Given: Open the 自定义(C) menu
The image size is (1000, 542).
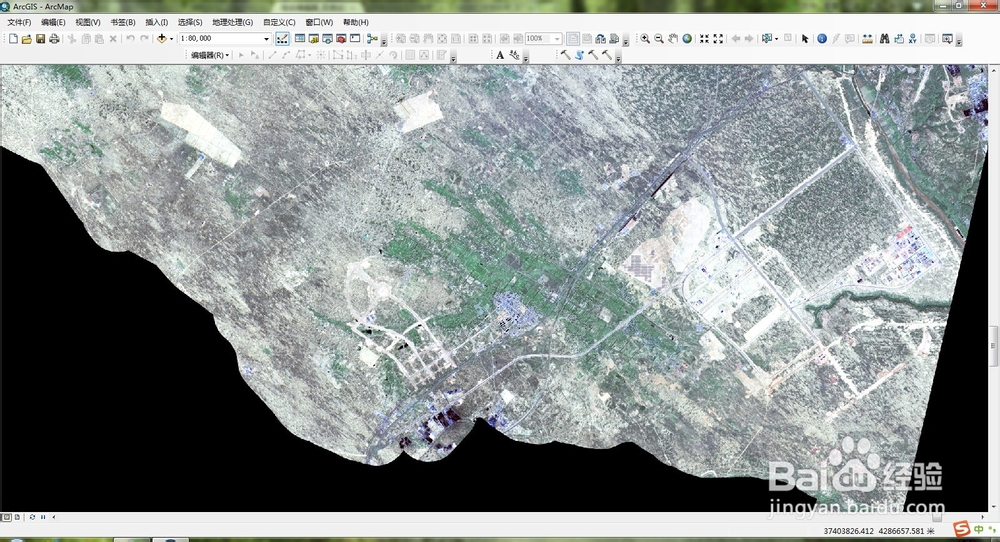Looking at the screenshot, I should tap(279, 22).
